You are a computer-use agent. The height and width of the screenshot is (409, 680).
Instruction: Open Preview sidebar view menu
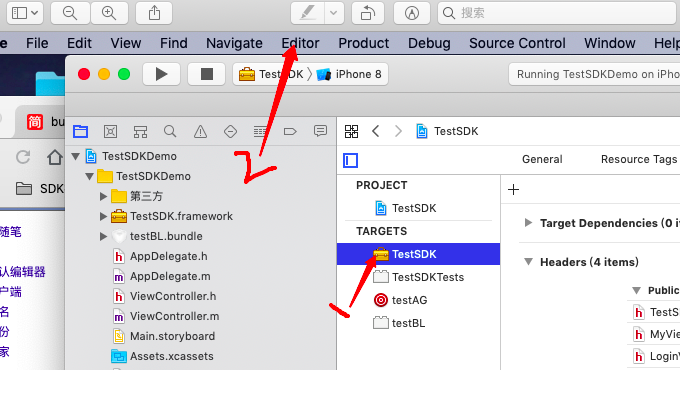coord(25,13)
